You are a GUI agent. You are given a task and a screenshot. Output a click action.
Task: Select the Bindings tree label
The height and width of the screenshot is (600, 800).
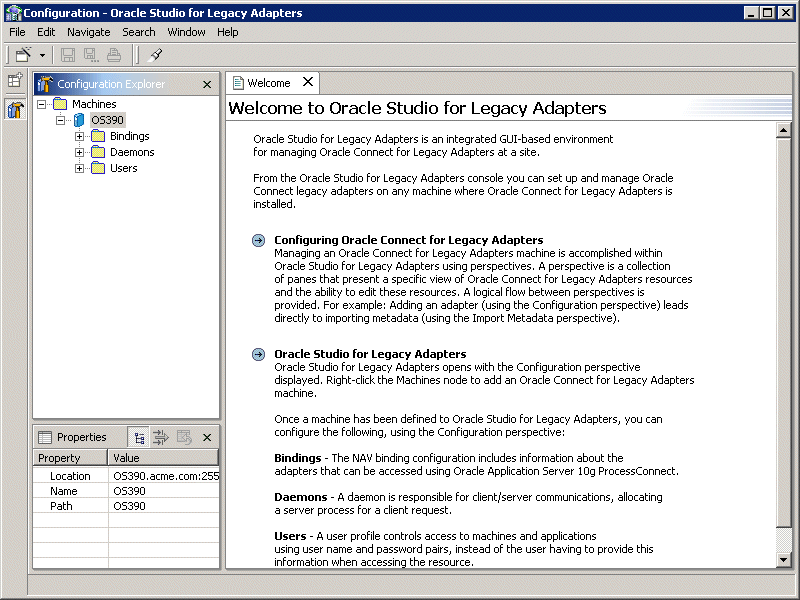[130, 136]
